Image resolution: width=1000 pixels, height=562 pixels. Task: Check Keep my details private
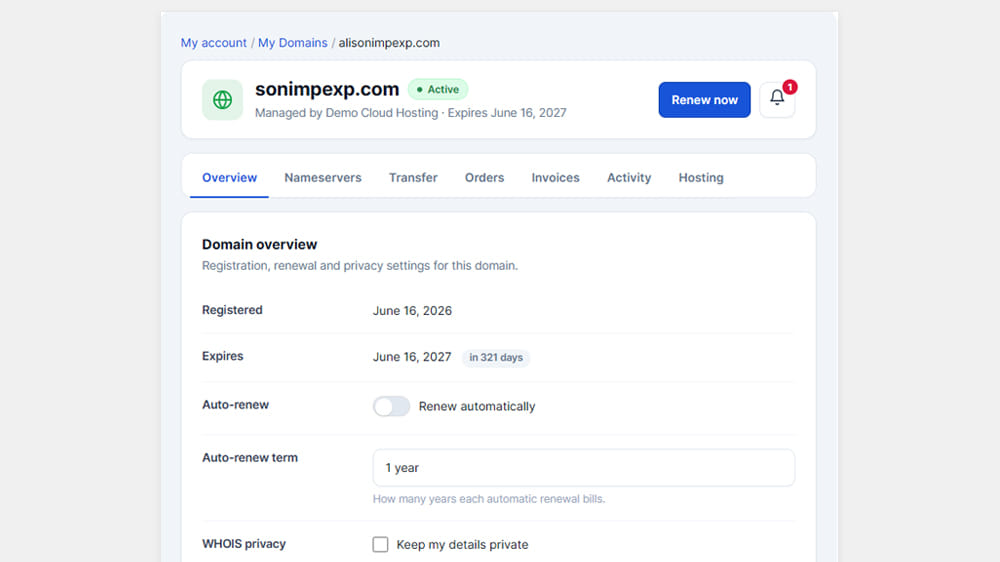click(380, 544)
